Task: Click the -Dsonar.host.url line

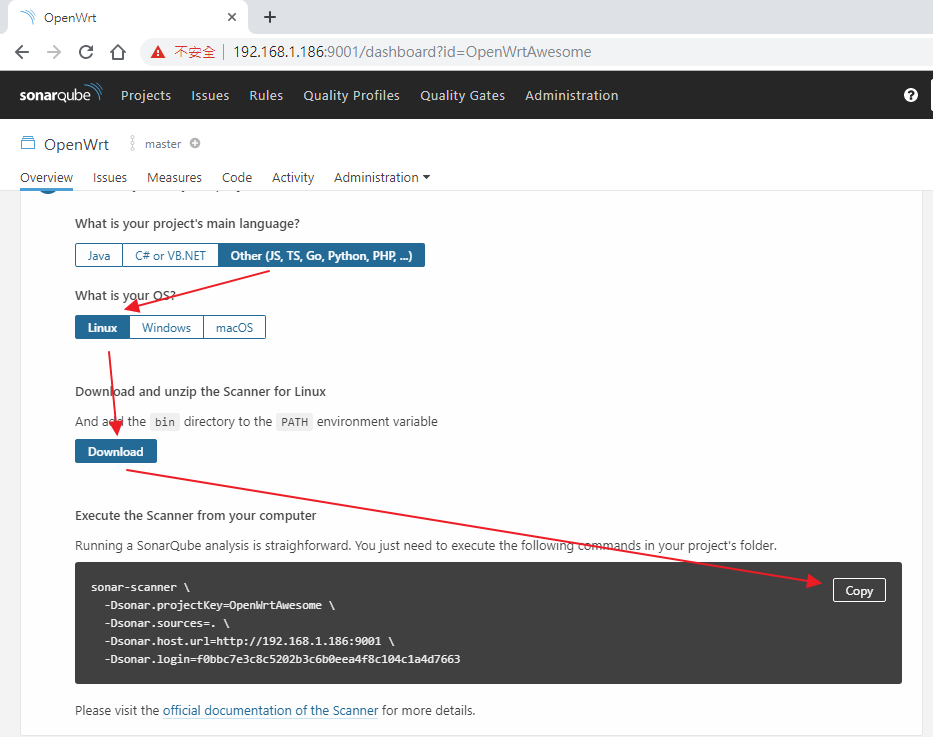Action: pyautogui.click(x=249, y=641)
